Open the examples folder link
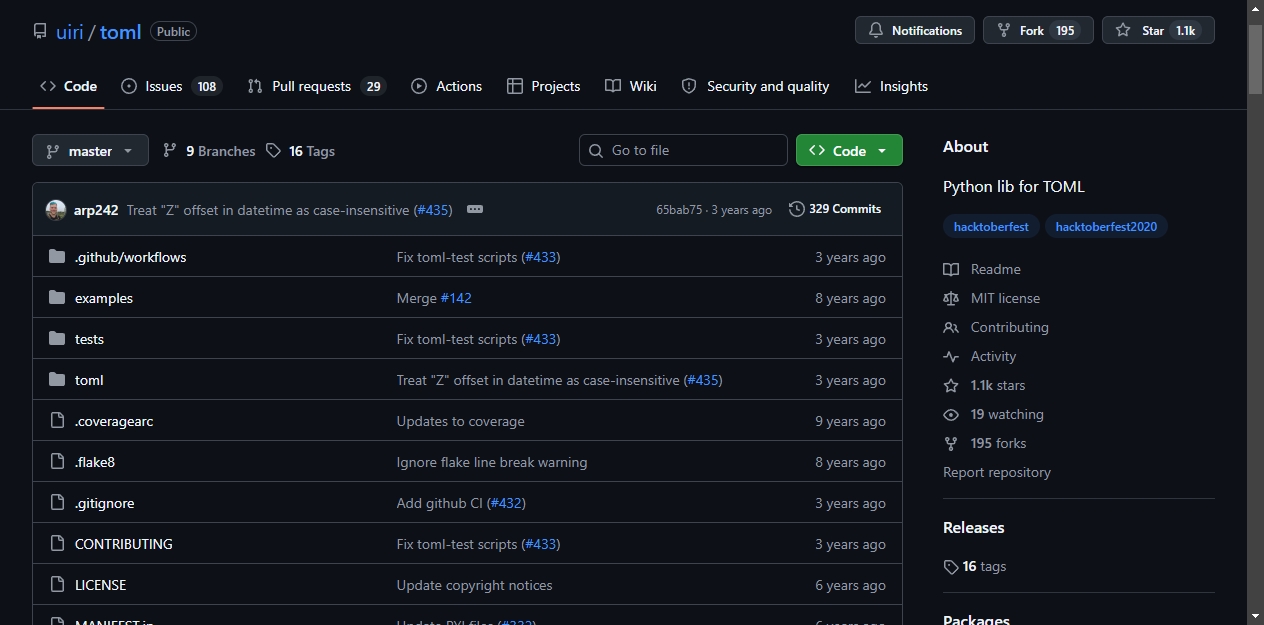 click(104, 298)
